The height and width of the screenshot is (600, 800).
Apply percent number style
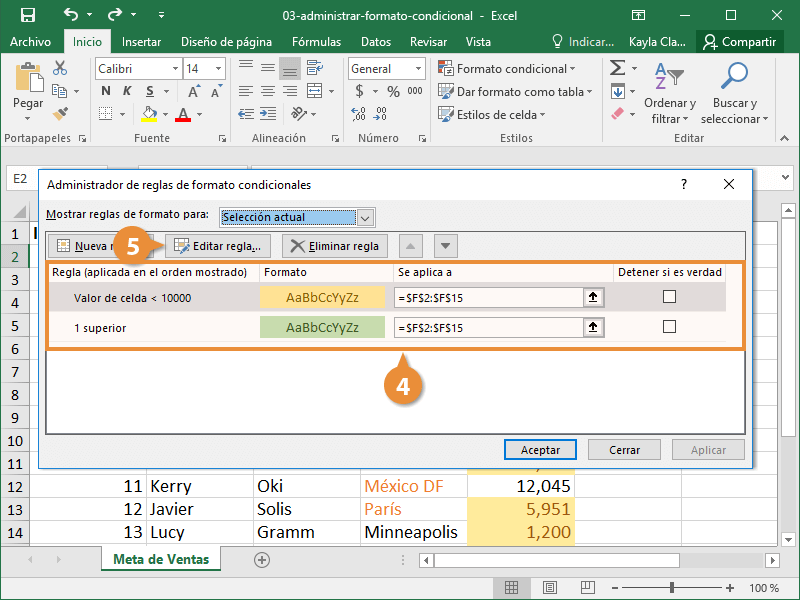coord(393,91)
